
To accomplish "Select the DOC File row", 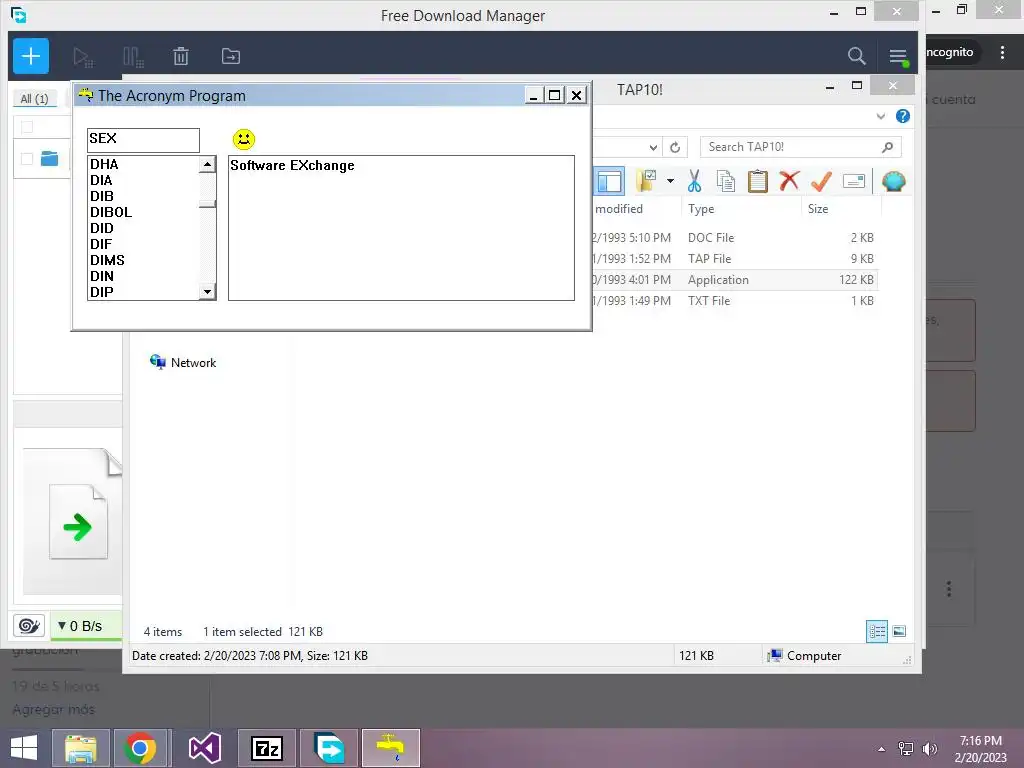I will [735, 238].
